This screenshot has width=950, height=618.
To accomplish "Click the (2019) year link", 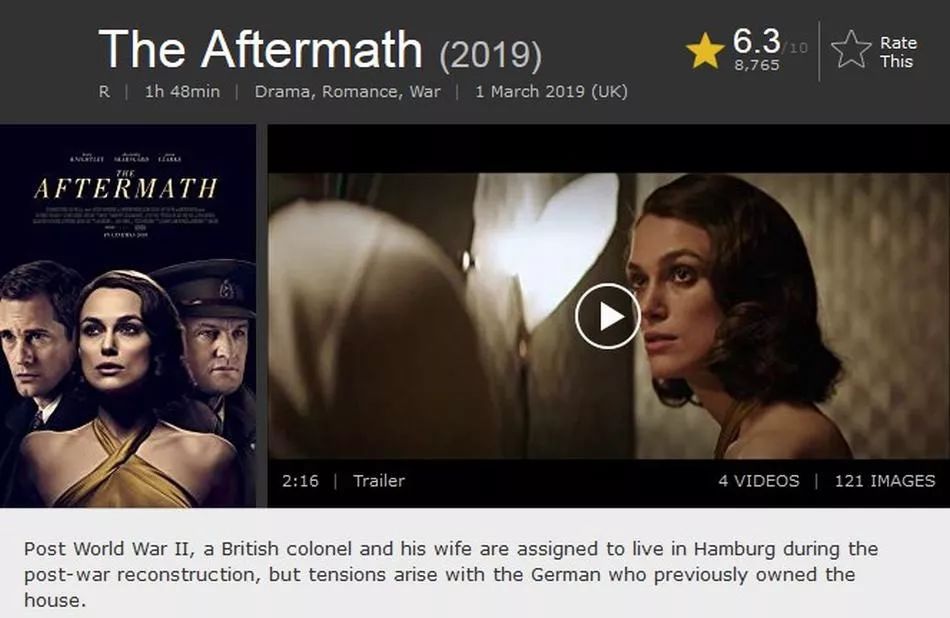I will point(491,55).
